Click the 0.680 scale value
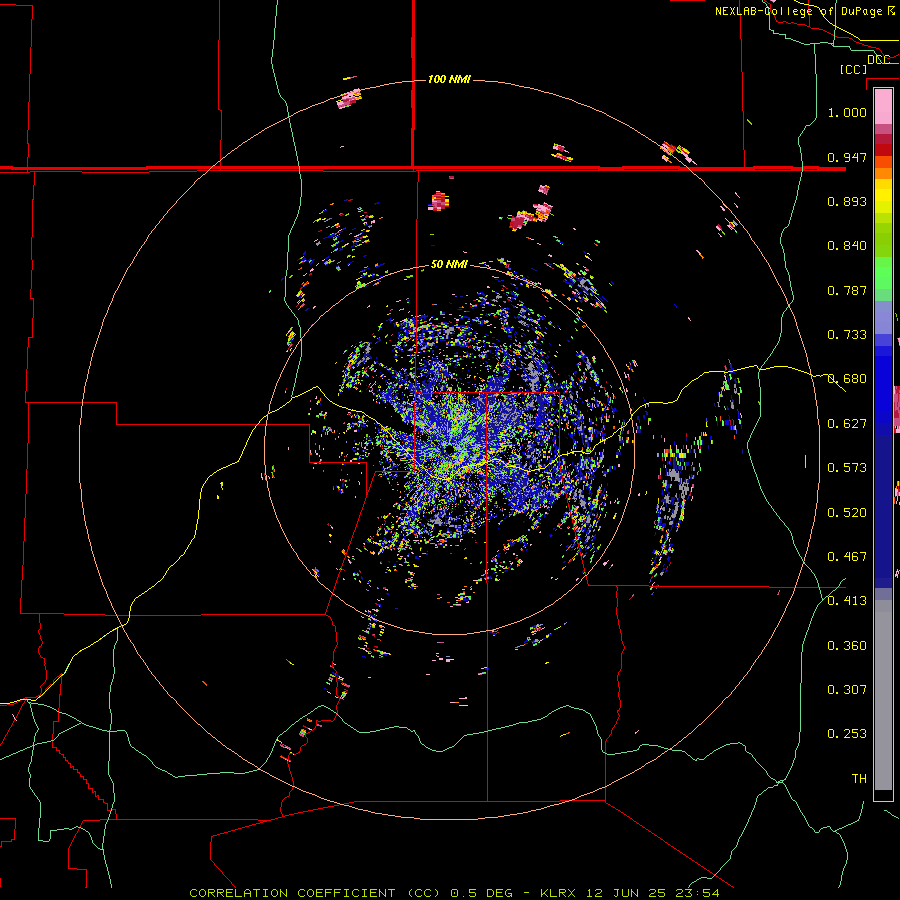 tap(847, 379)
